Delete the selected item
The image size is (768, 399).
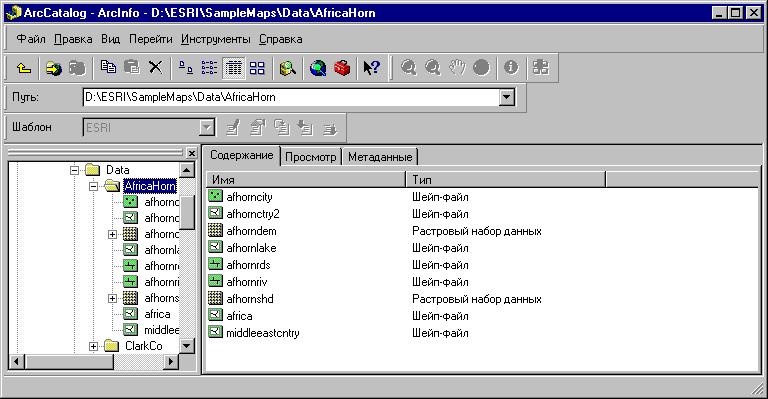(x=155, y=67)
